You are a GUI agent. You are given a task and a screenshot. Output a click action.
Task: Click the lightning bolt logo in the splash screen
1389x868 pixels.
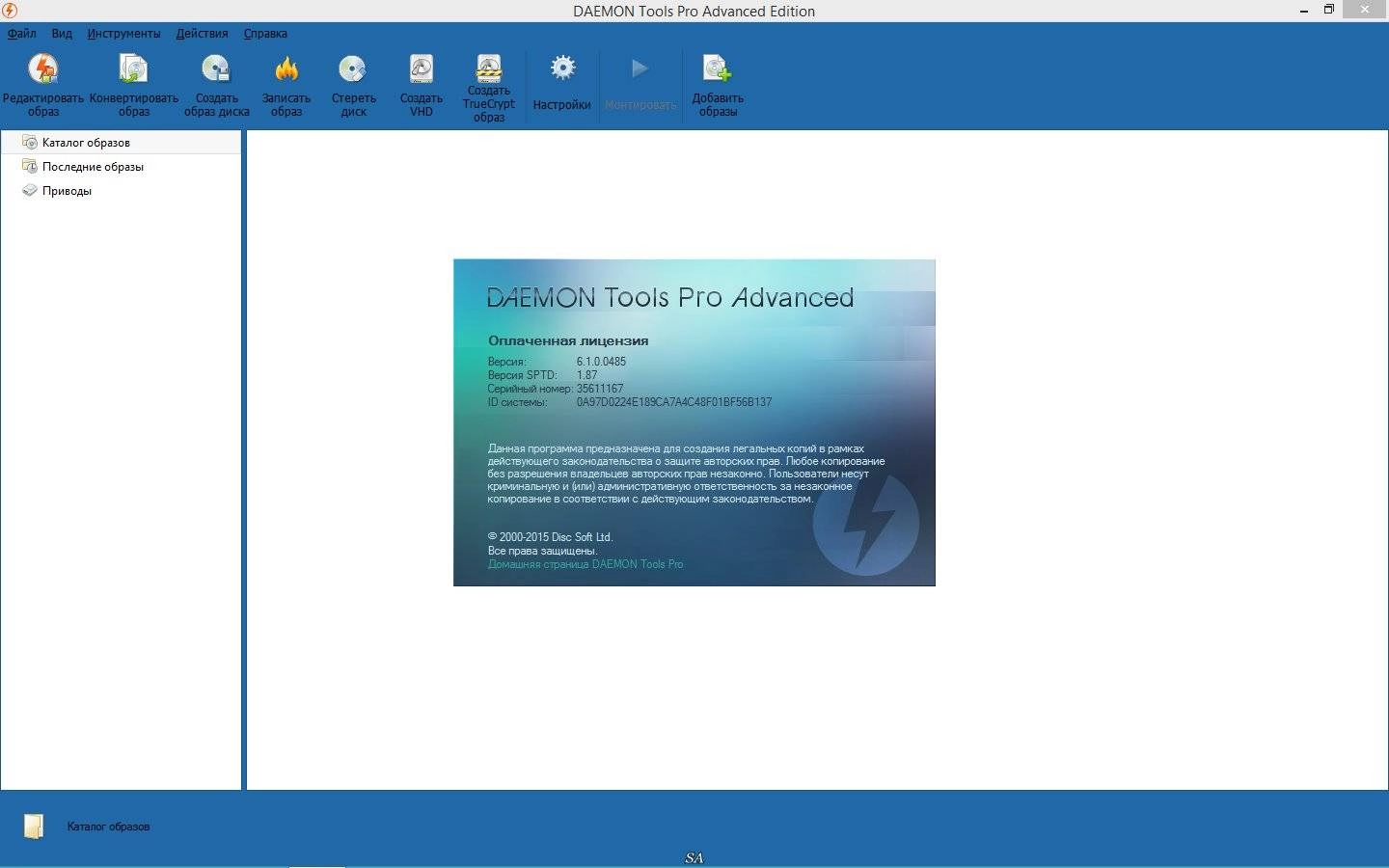coord(866,524)
